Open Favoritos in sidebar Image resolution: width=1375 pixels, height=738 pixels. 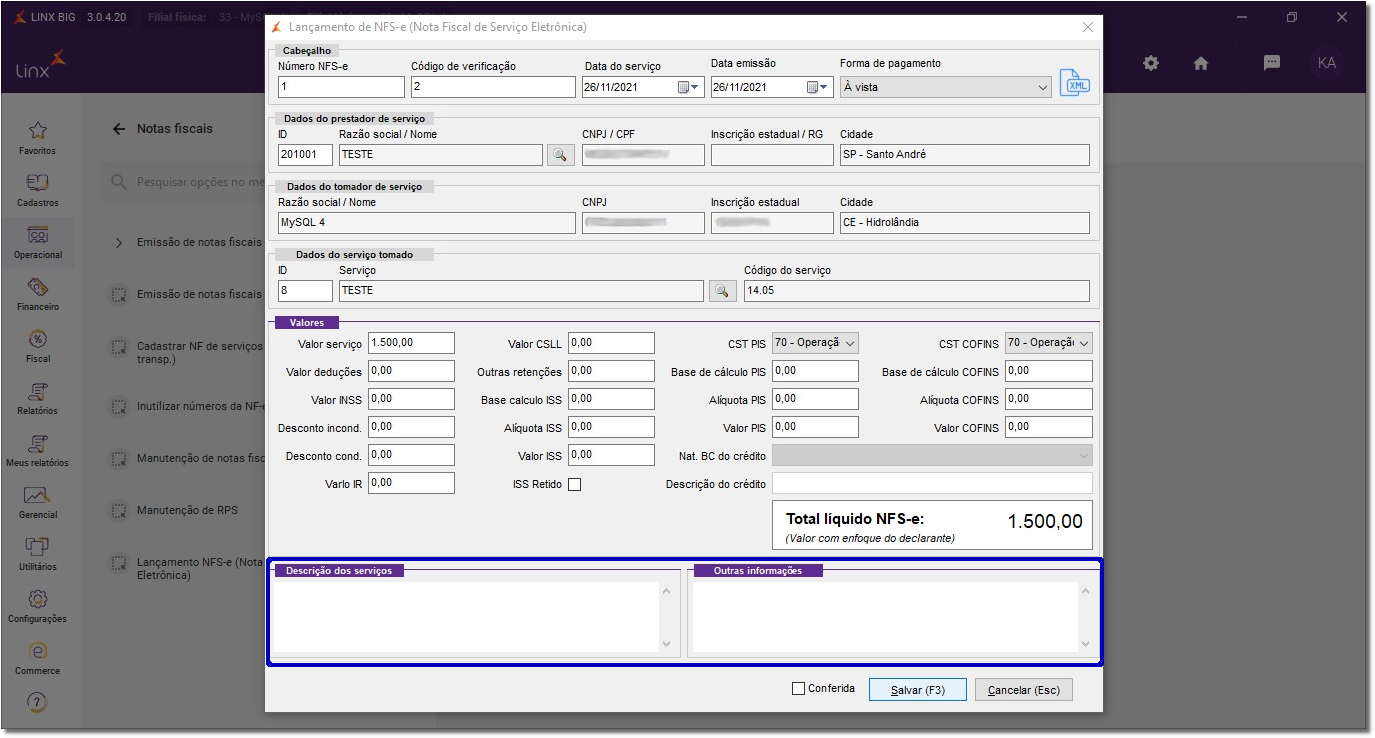pyautogui.click(x=38, y=138)
